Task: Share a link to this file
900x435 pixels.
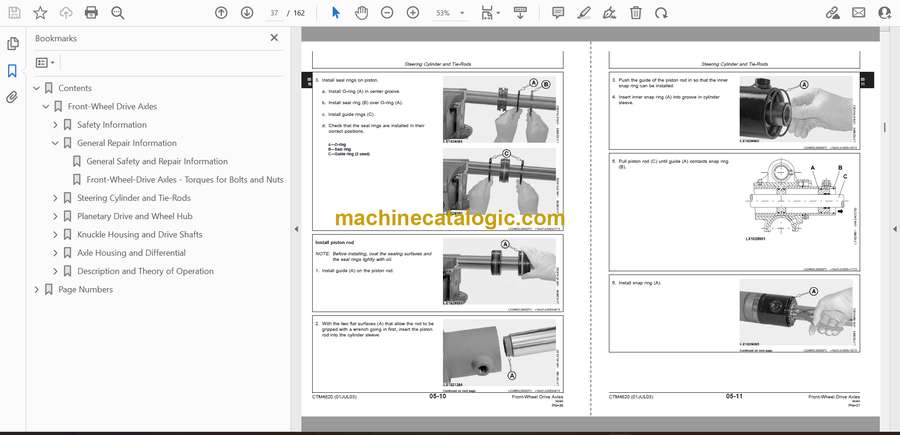Action: (x=832, y=13)
